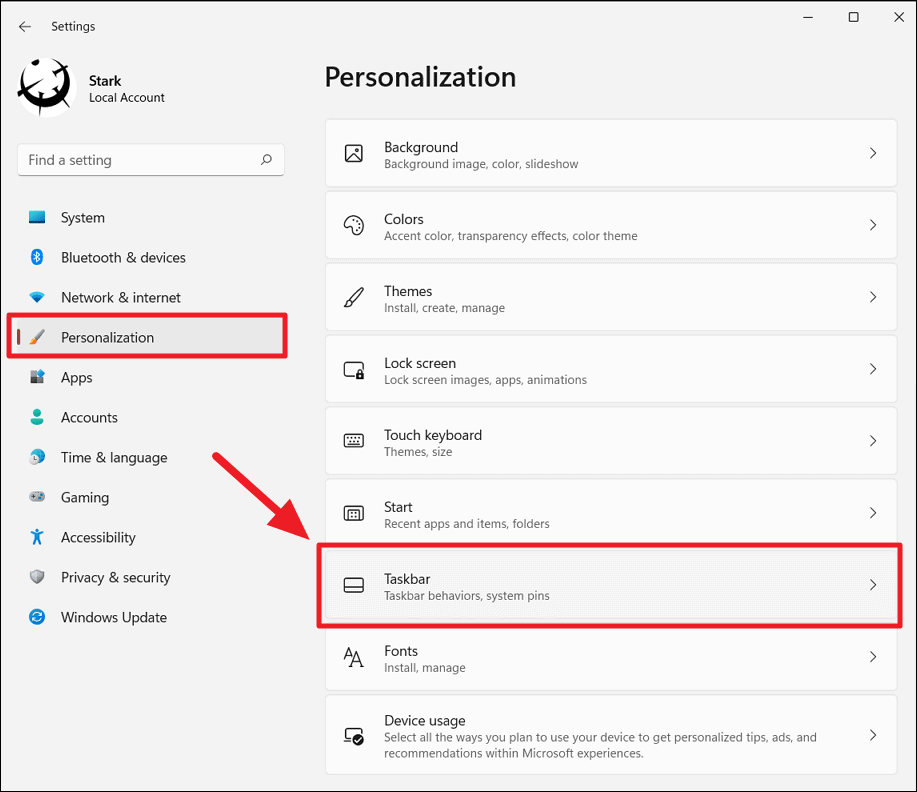Open Bluetooth & devices category
This screenshot has height=792, width=917.
click(x=123, y=257)
